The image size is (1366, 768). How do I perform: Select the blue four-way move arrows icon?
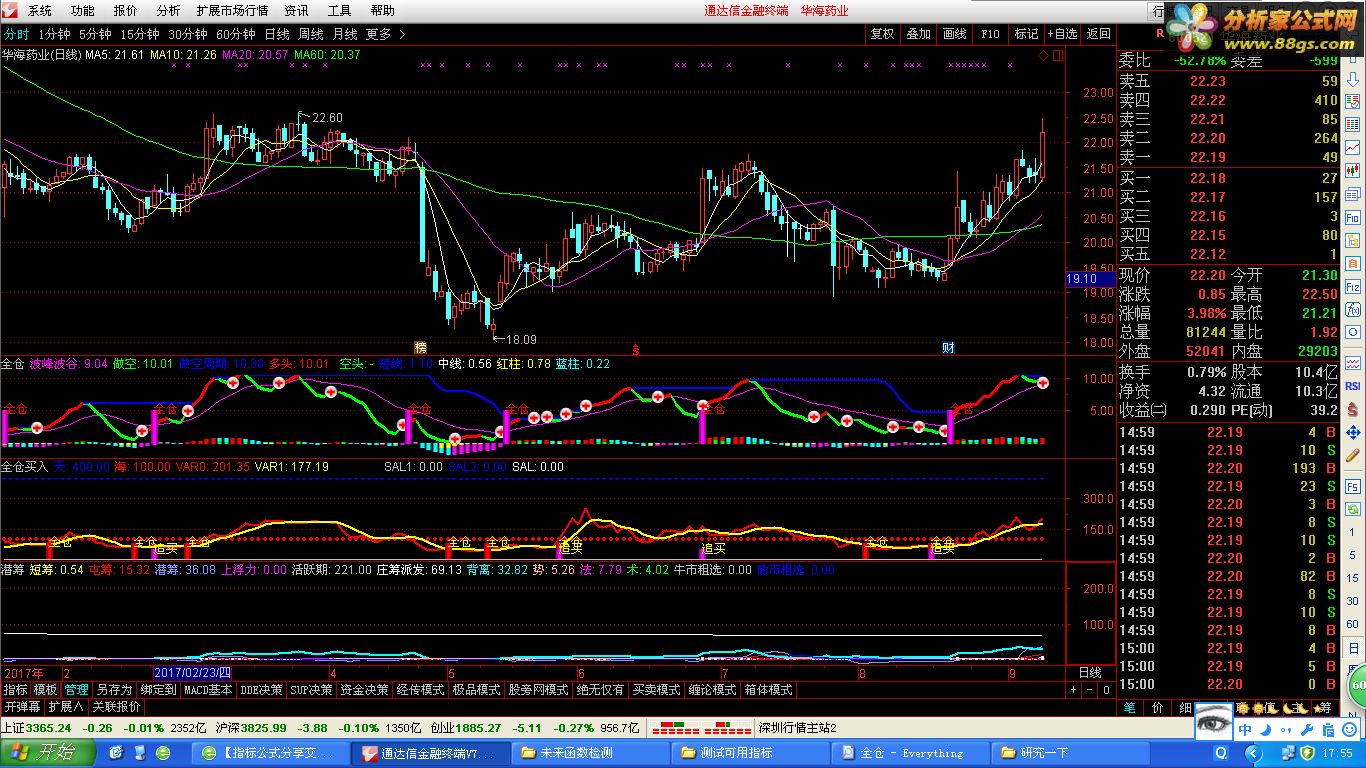1353,433
